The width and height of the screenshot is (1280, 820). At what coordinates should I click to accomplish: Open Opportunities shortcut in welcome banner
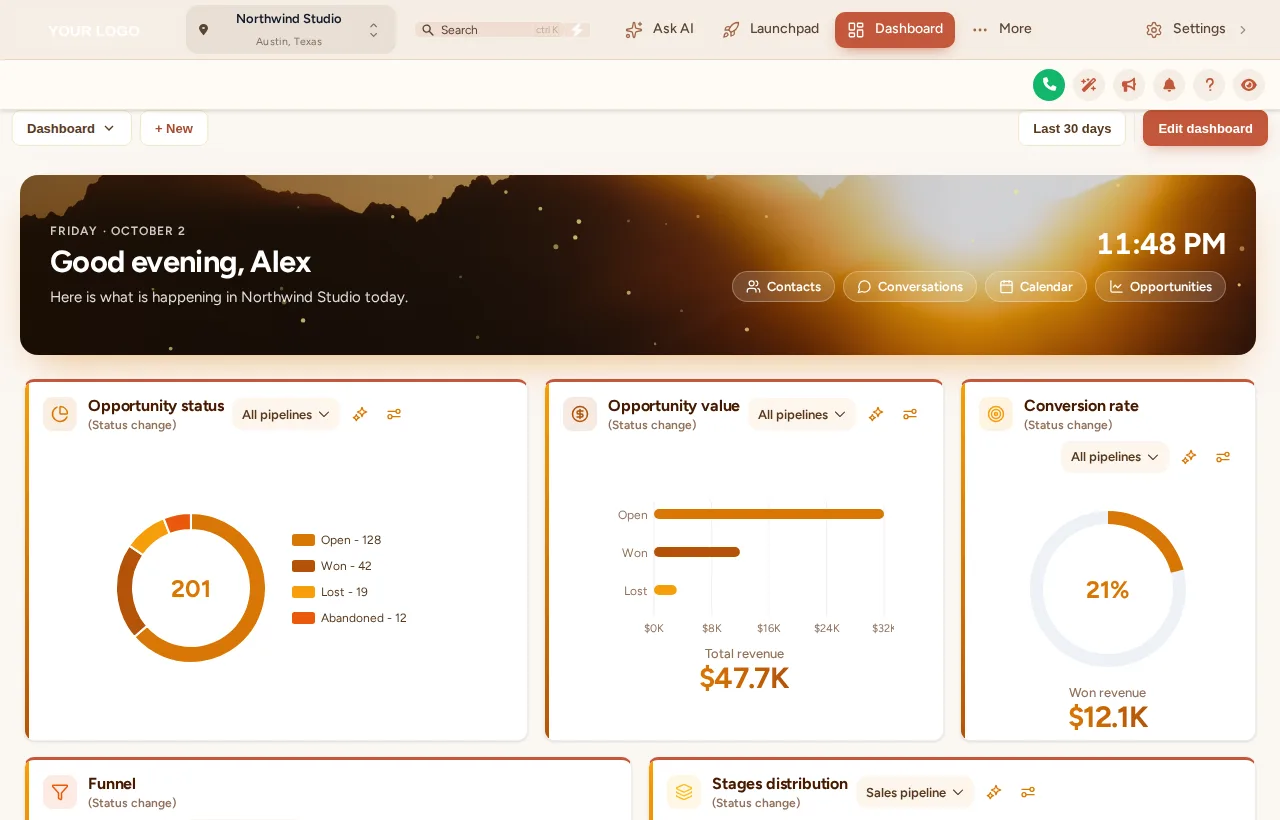pyautogui.click(x=1160, y=286)
